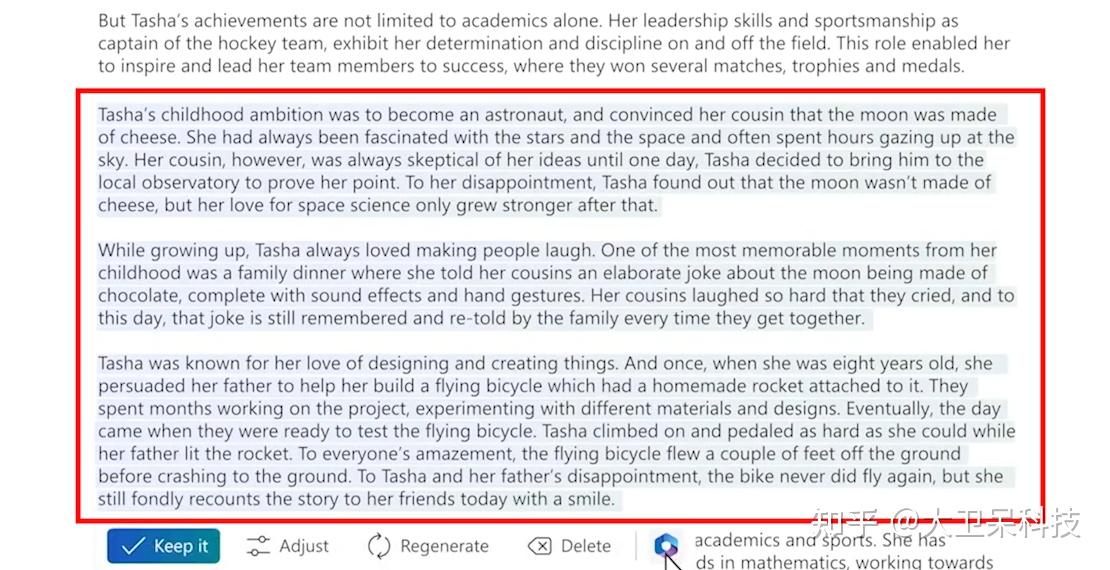Choose the Regenerate label
This screenshot has width=1110, height=570.
(x=445, y=546)
